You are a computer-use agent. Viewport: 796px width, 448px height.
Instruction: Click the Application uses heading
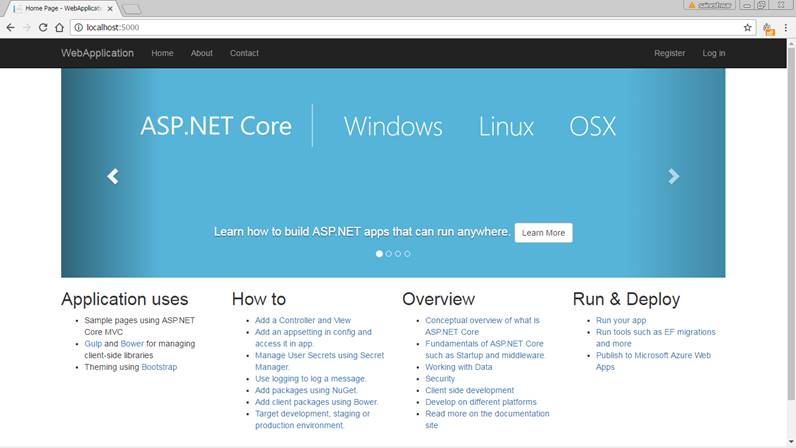125,299
